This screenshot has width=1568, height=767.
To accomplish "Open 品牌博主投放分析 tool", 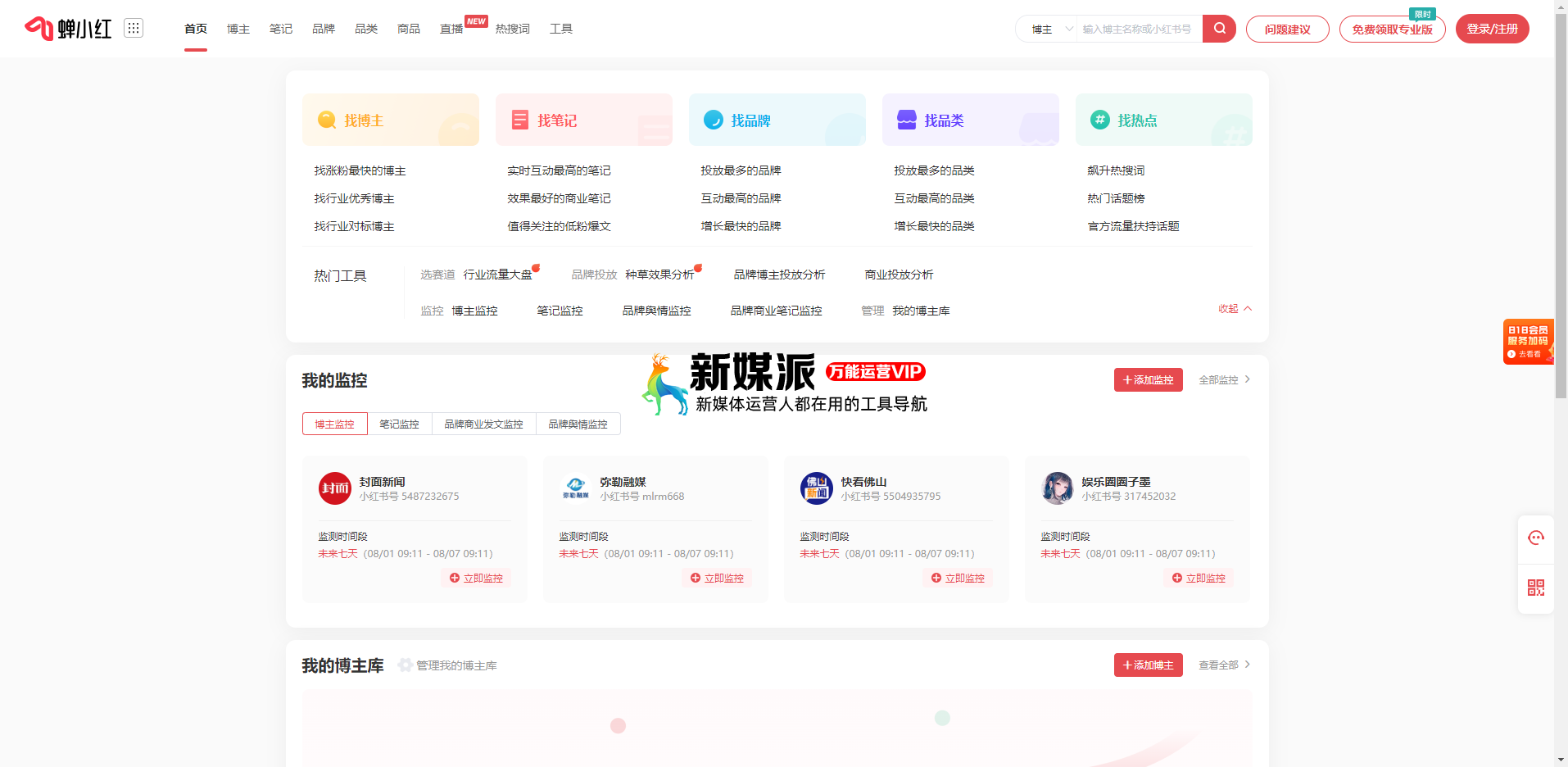I will pyautogui.click(x=780, y=275).
